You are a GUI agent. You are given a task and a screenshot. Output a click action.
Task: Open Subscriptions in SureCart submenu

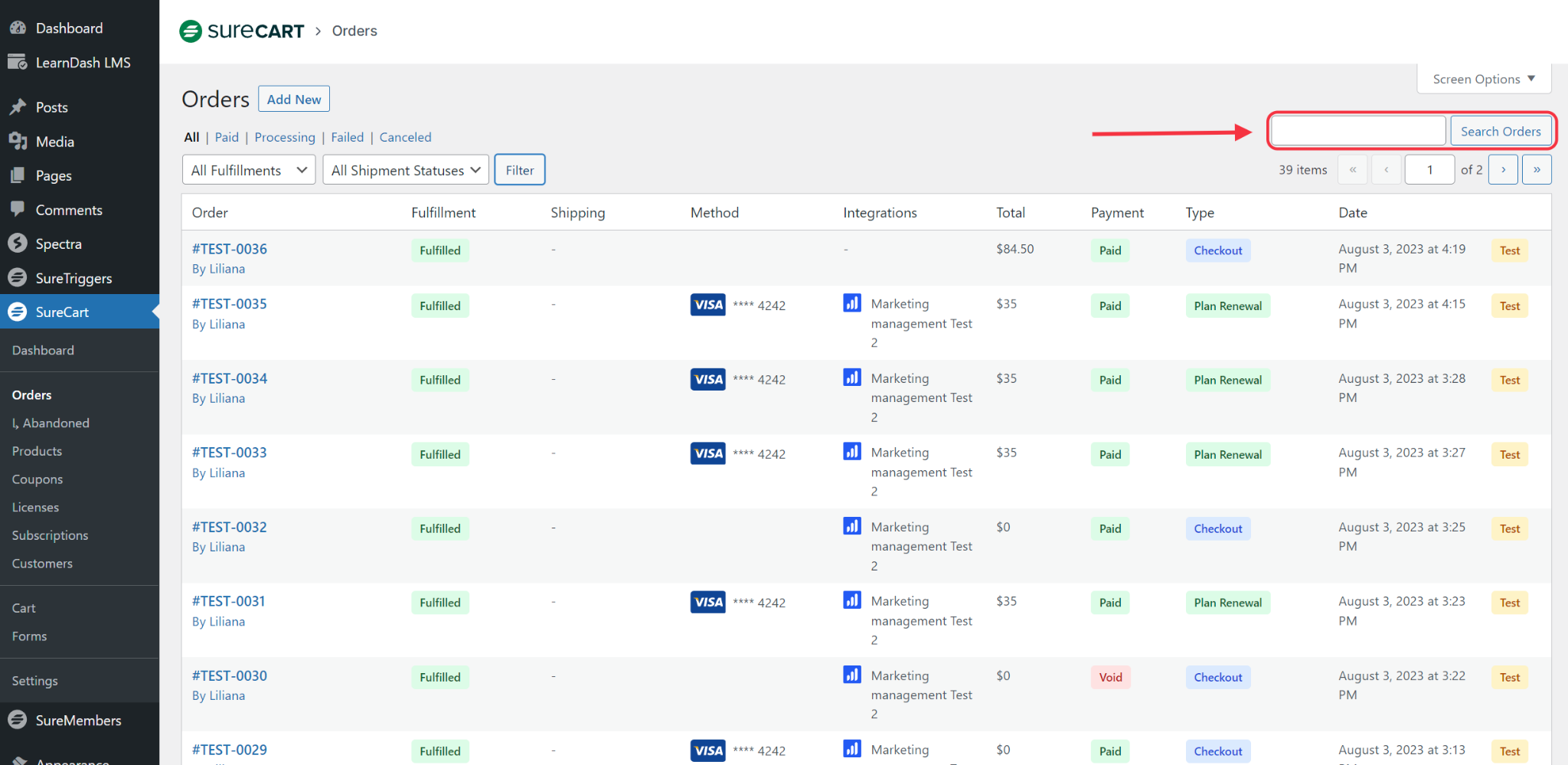50,535
